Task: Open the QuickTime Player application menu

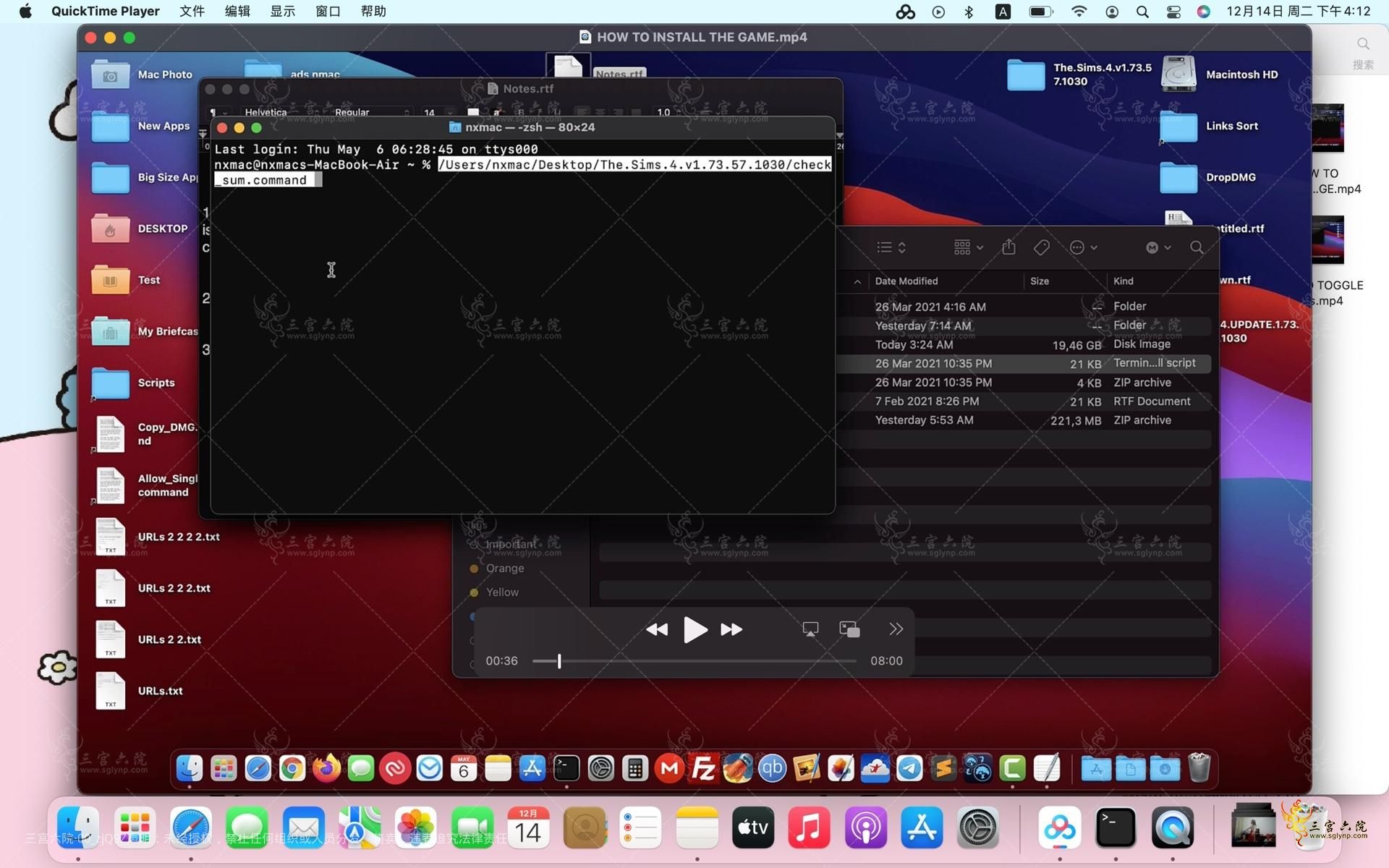Action: (106, 11)
